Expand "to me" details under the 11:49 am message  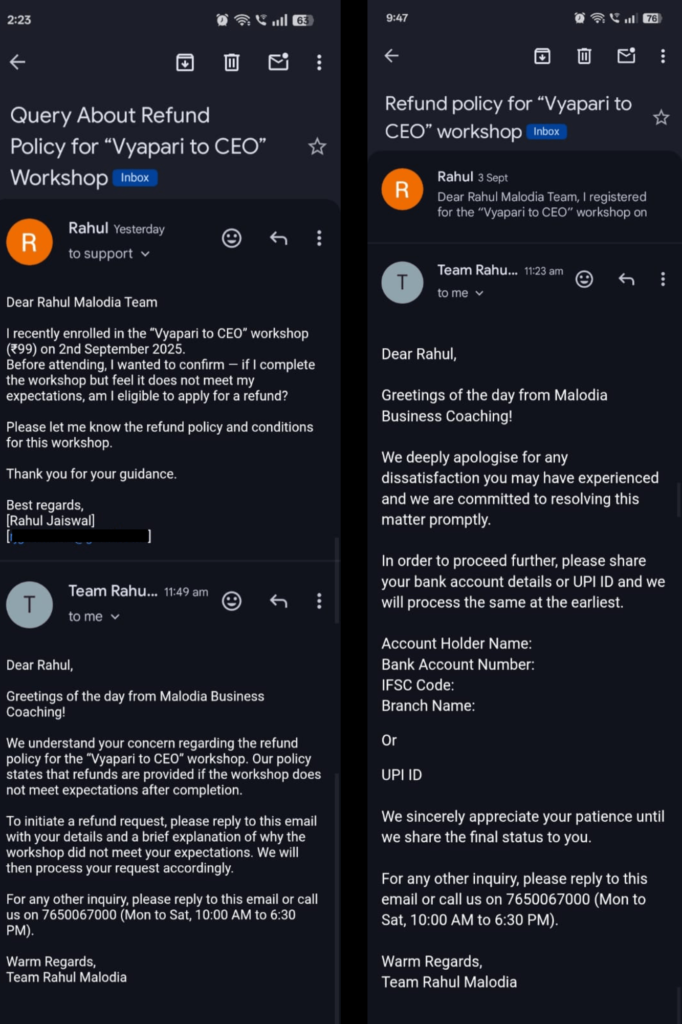pos(93,617)
